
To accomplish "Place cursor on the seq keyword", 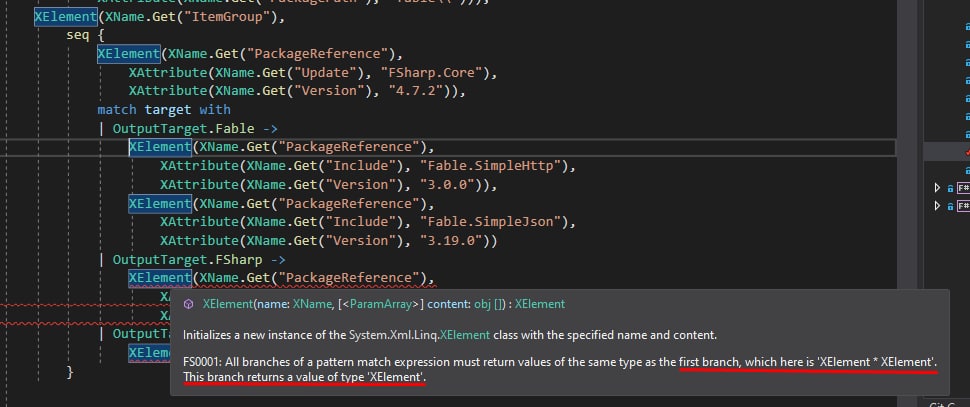I will point(78,35).
